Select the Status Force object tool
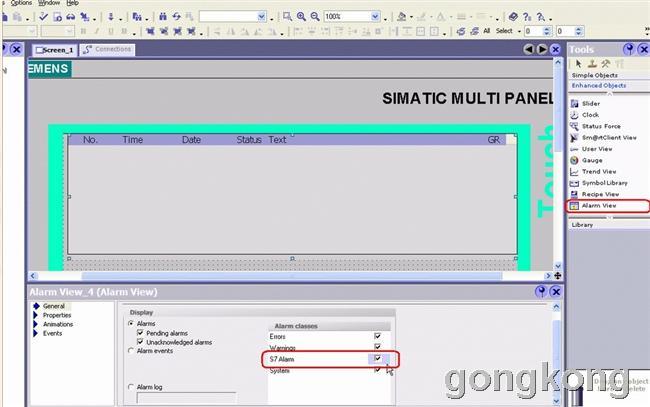This screenshot has width=650, height=407. click(603, 126)
